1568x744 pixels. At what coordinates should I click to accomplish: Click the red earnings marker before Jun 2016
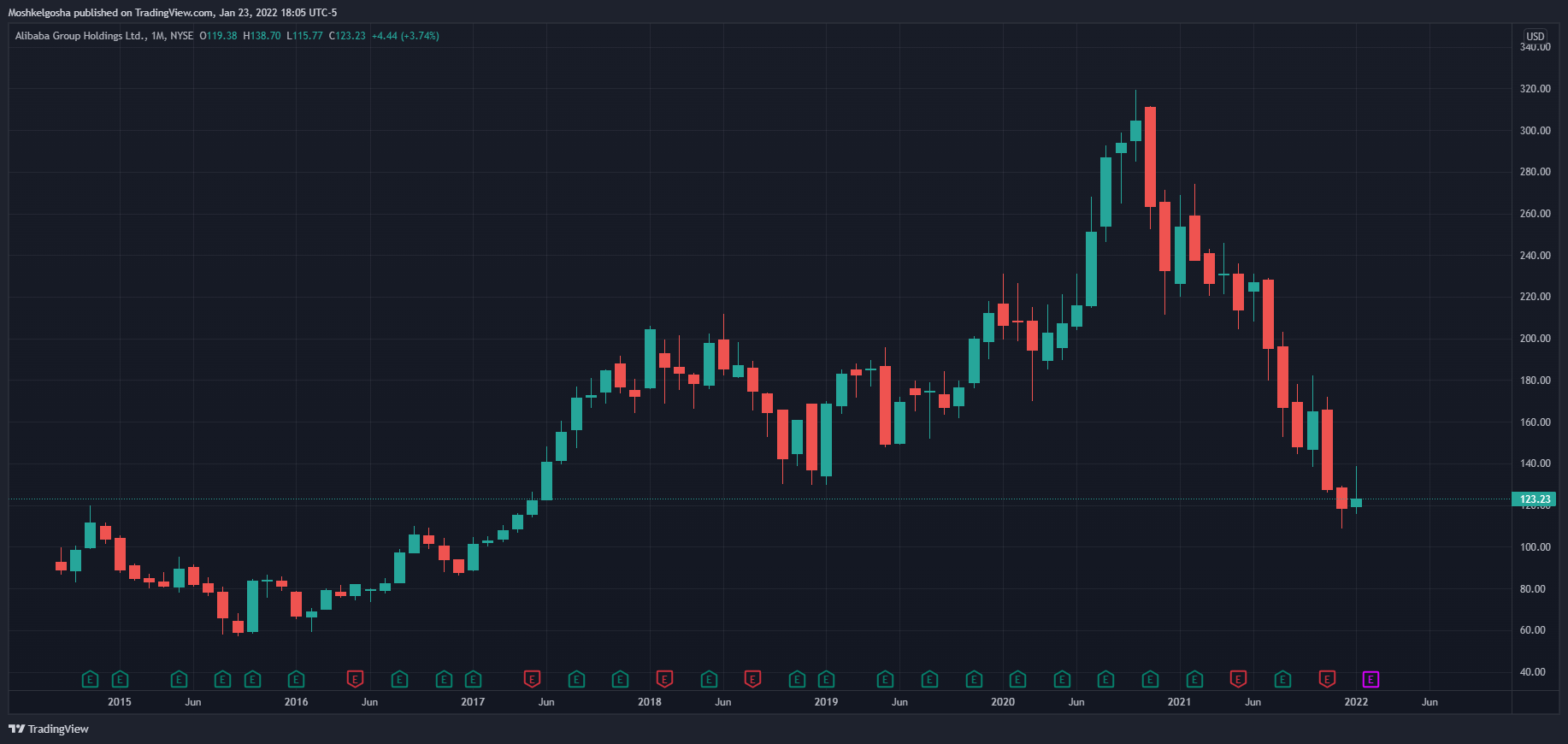click(x=355, y=680)
